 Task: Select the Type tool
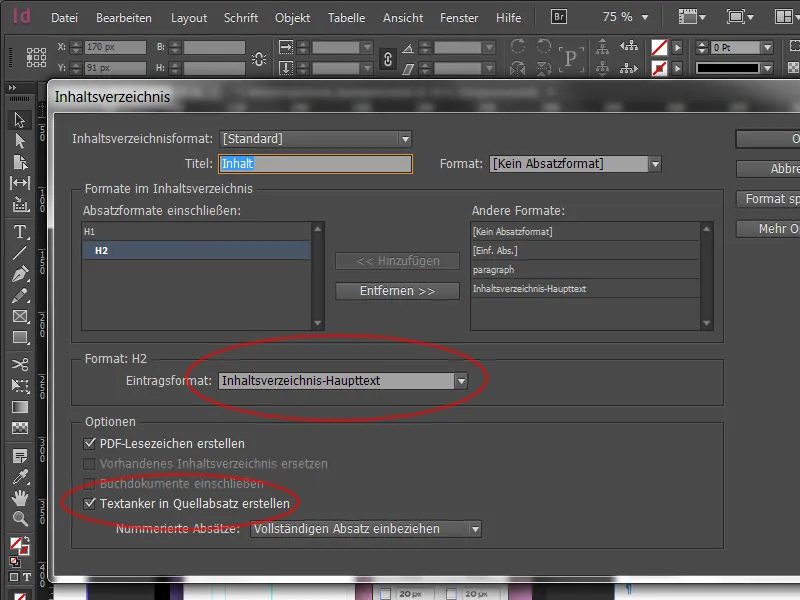pyautogui.click(x=20, y=232)
